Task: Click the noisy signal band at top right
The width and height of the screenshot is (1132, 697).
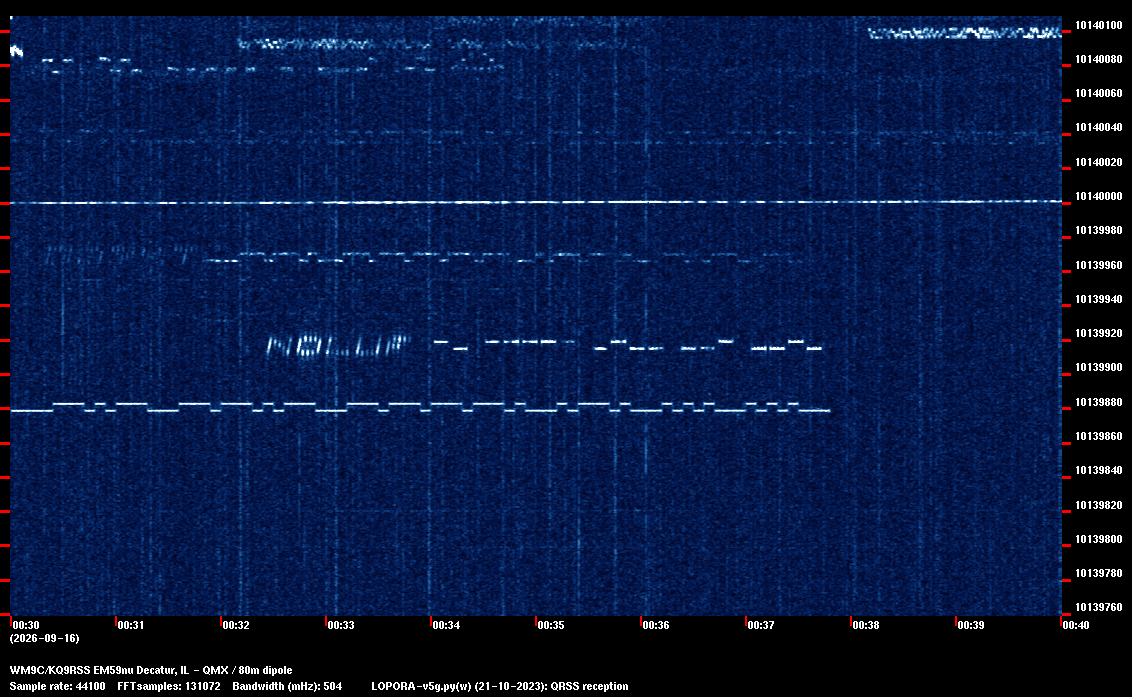Action: (x=964, y=33)
